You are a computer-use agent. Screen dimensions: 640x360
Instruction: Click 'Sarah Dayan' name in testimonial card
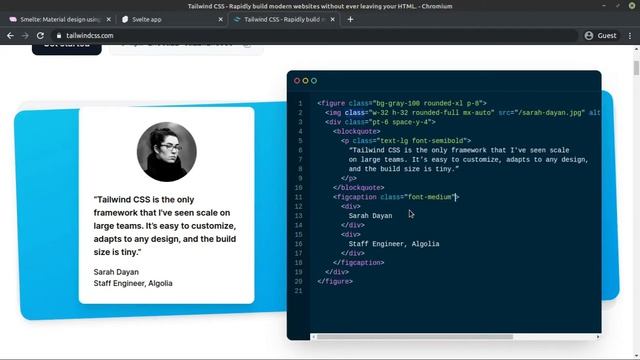tap(116, 272)
